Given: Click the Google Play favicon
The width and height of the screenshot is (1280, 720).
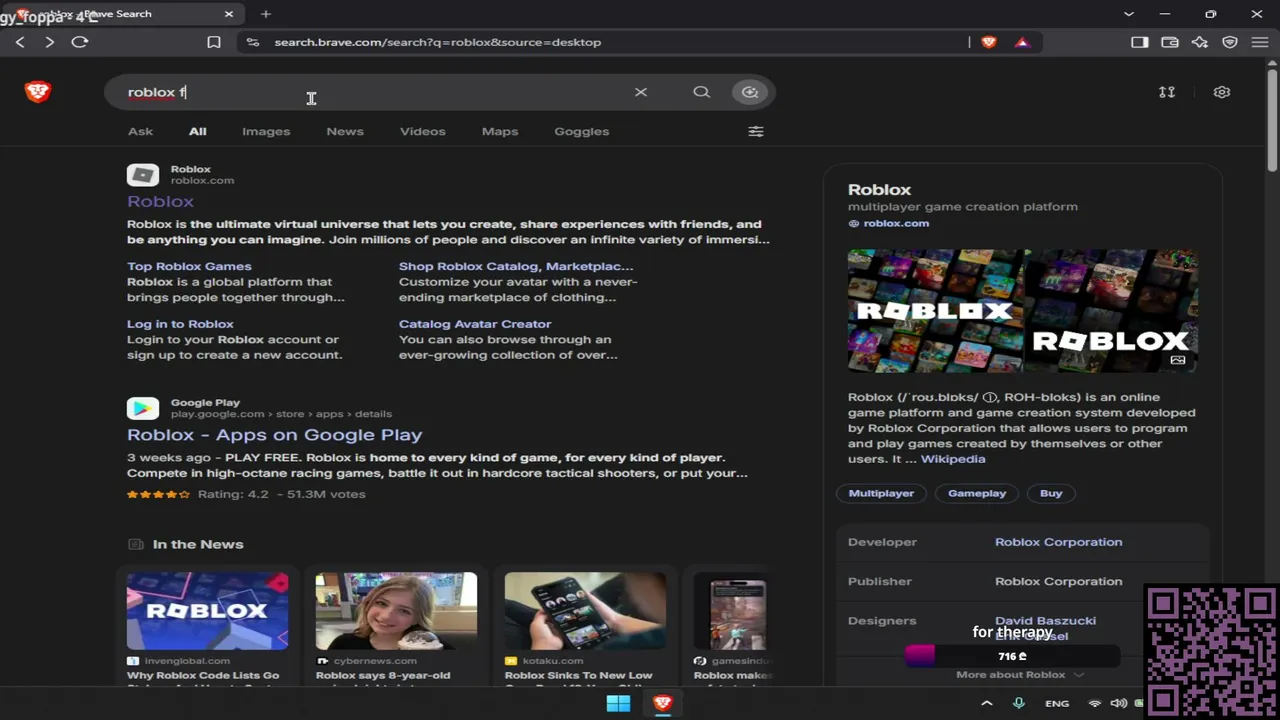Looking at the screenshot, I should (x=143, y=408).
